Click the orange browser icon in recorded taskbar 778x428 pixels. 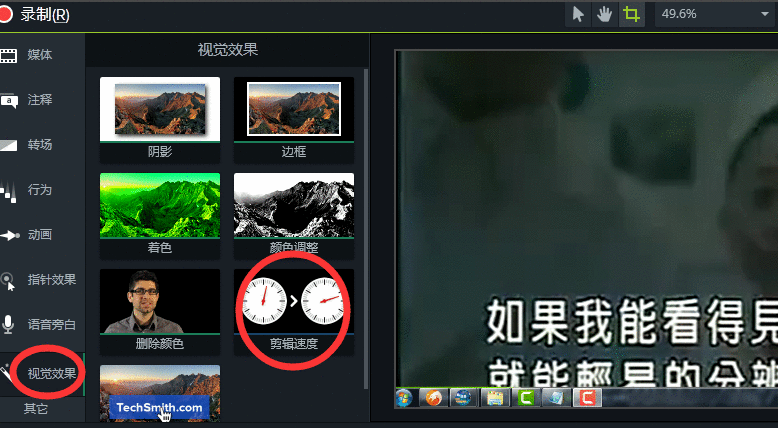click(x=433, y=398)
